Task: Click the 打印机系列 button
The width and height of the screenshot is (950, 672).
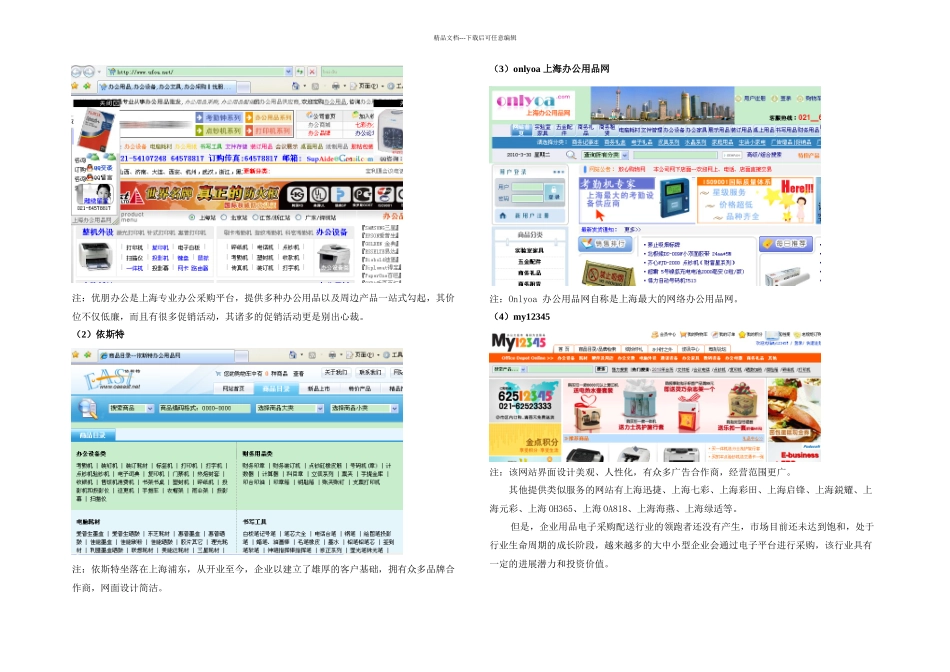Action: coord(268,130)
